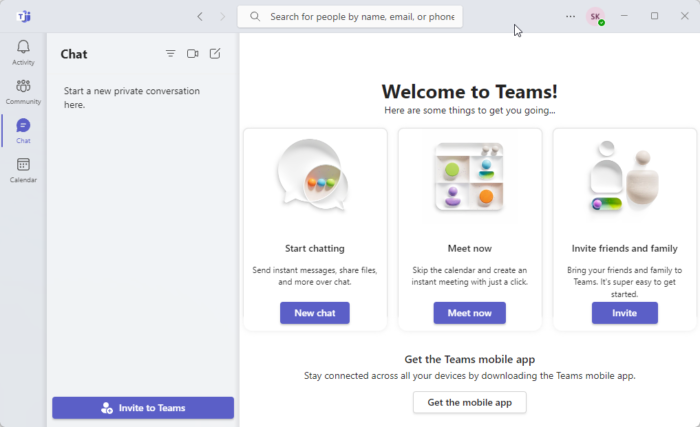Click the Teams logo icon
The image size is (700, 427).
point(23,16)
